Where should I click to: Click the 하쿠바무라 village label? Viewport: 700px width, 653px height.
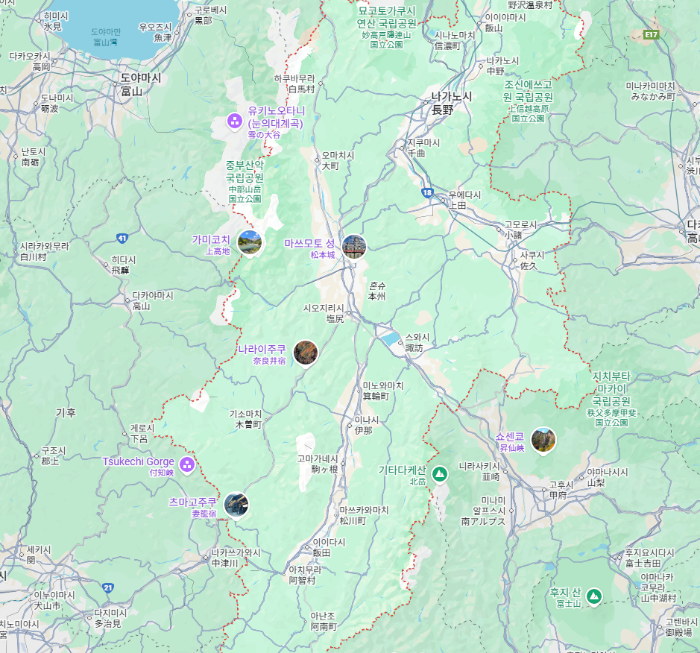[x=295, y=83]
